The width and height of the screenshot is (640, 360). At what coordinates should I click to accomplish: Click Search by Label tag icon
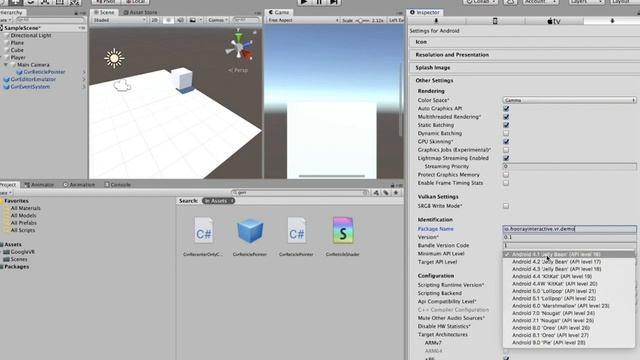pos(386,193)
